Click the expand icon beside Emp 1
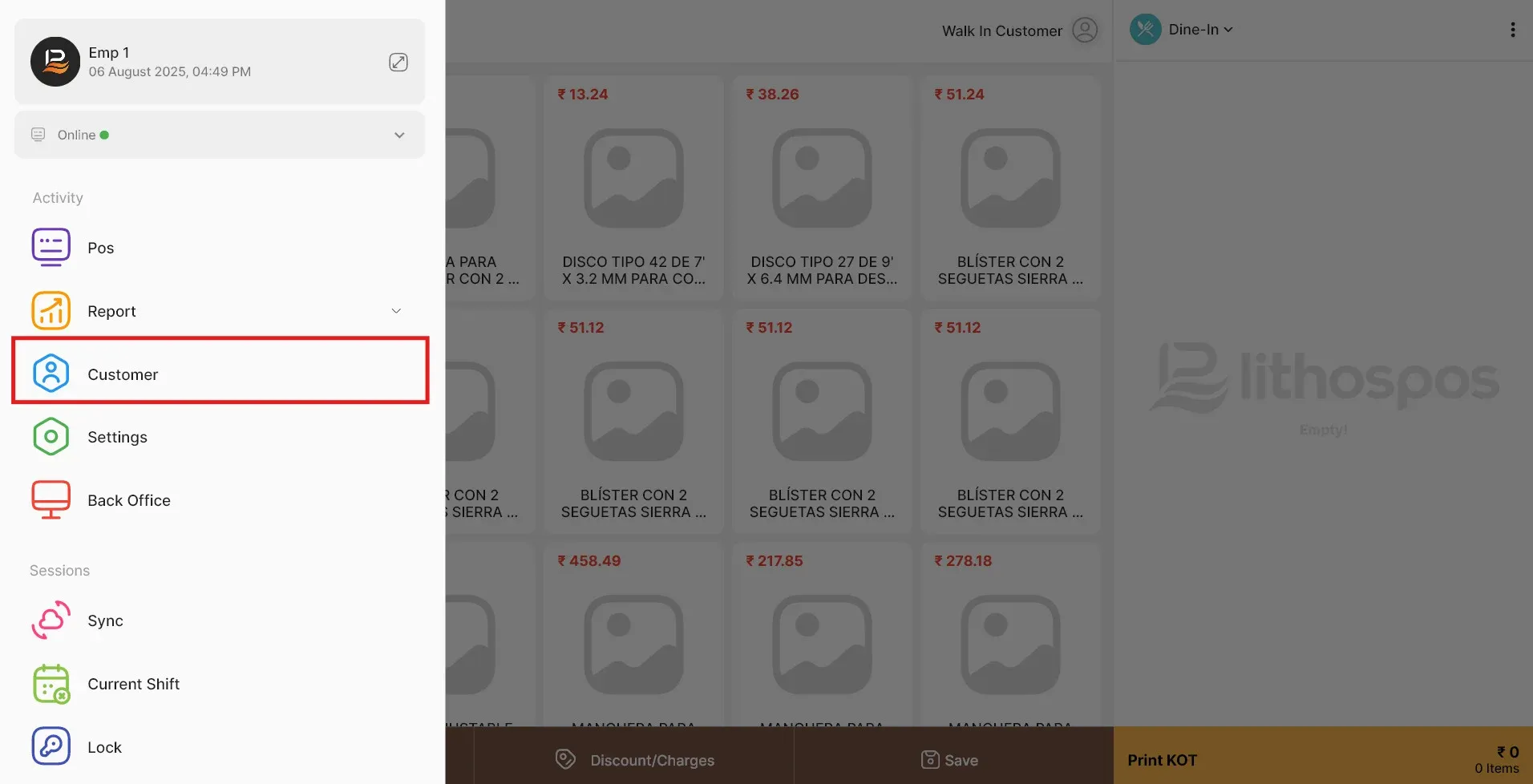Image resolution: width=1533 pixels, height=784 pixels. (x=398, y=63)
